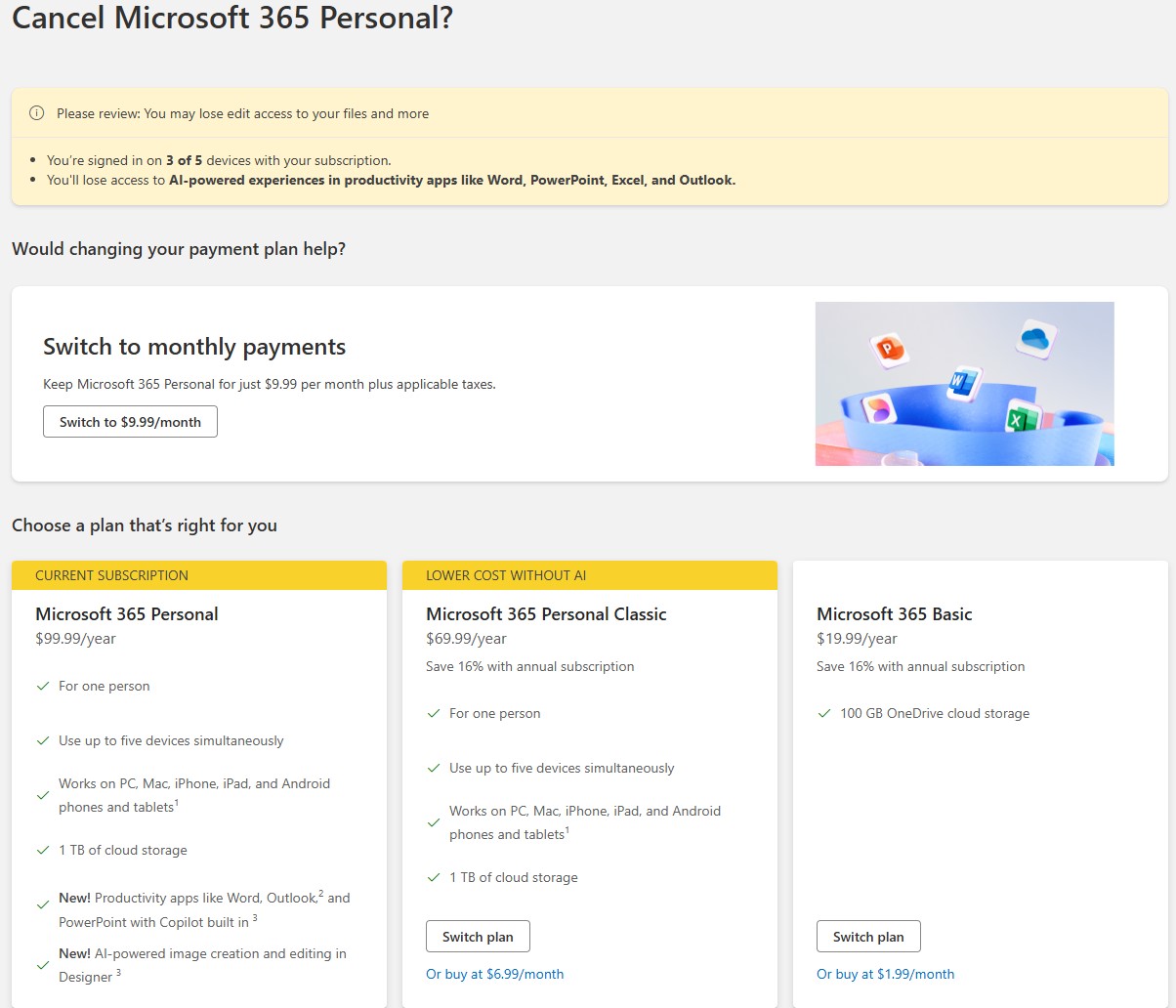Image resolution: width=1176 pixels, height=1008 pixels.
Task: Click the signed in on 3 of 5 devices line
Action: (x=219, y=160)
